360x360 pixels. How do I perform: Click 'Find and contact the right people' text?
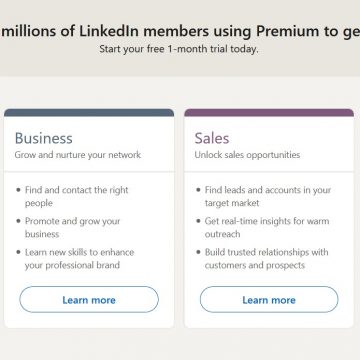77,196
